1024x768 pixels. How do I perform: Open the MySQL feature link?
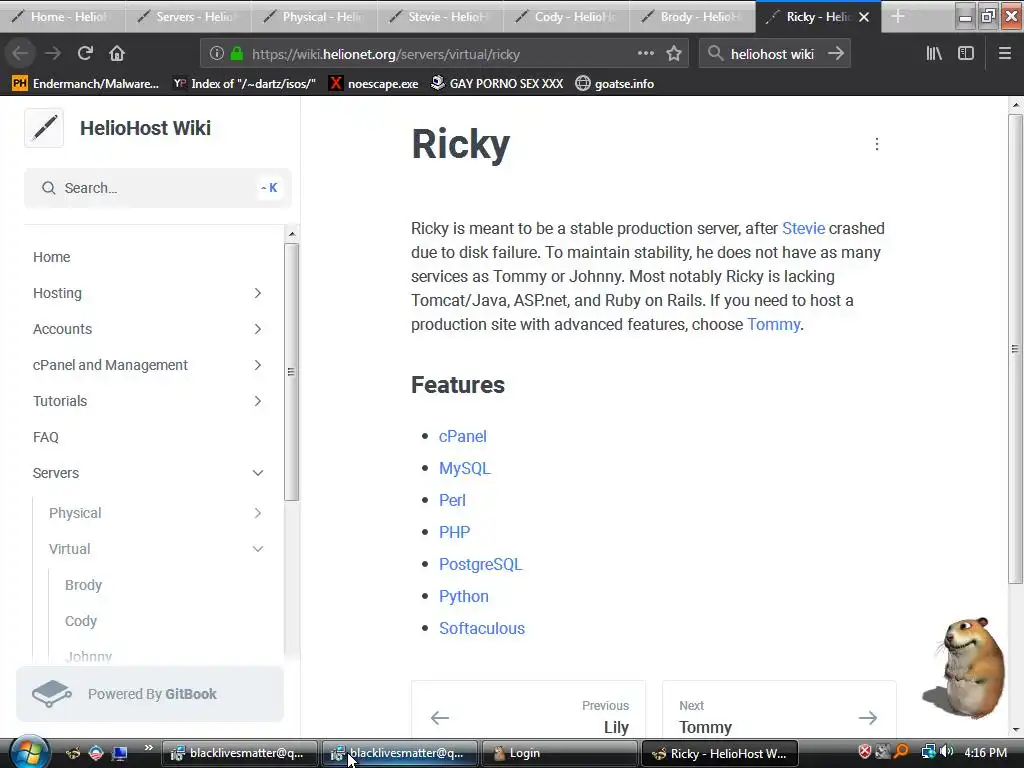pos(464,468)
